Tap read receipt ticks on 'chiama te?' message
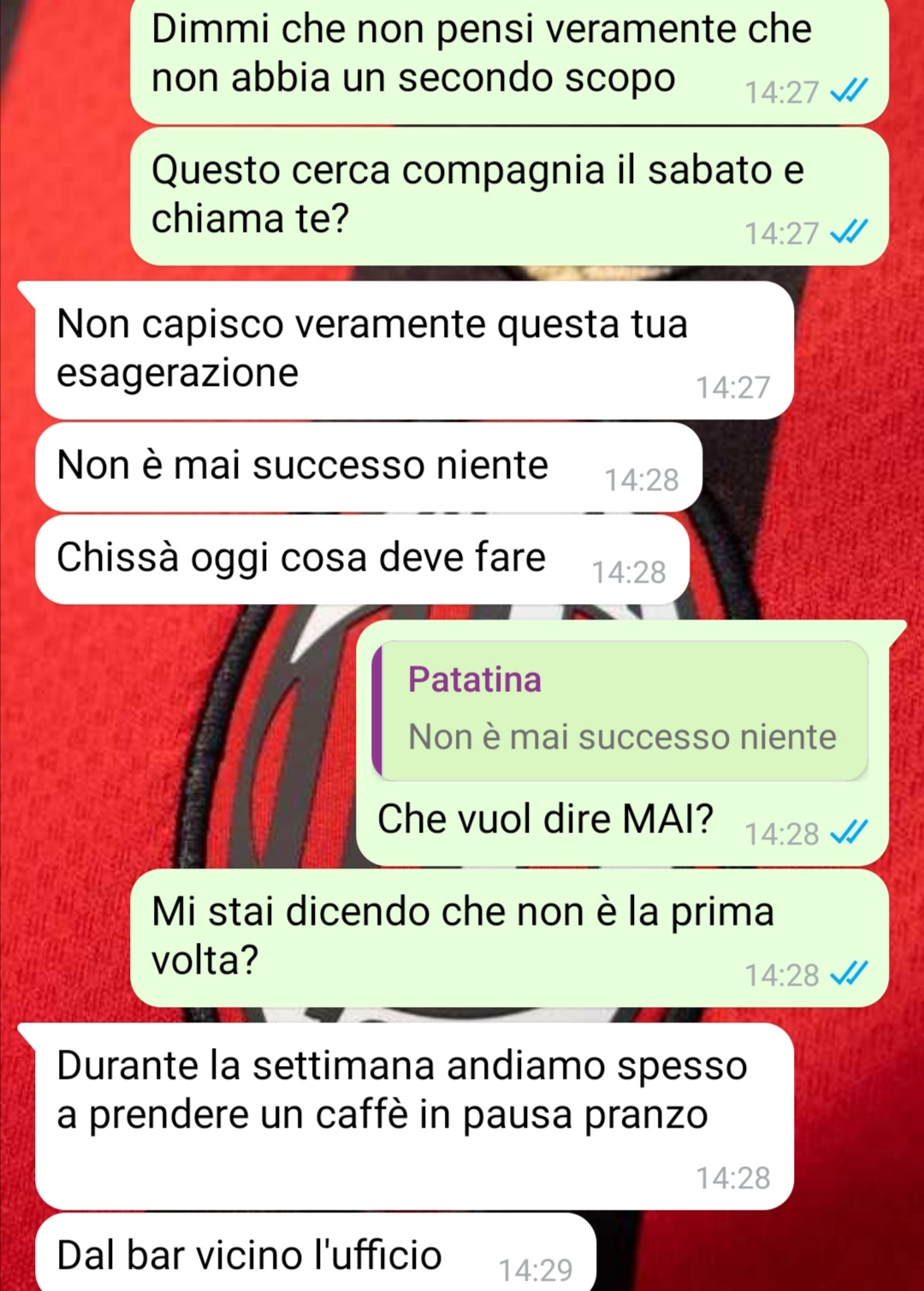 point(850,232)
